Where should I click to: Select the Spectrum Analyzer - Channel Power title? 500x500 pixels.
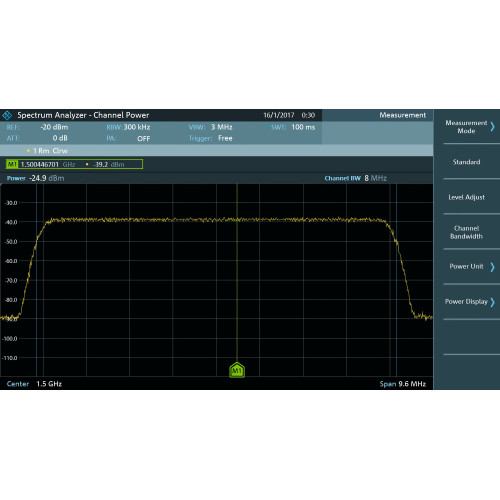83,115
